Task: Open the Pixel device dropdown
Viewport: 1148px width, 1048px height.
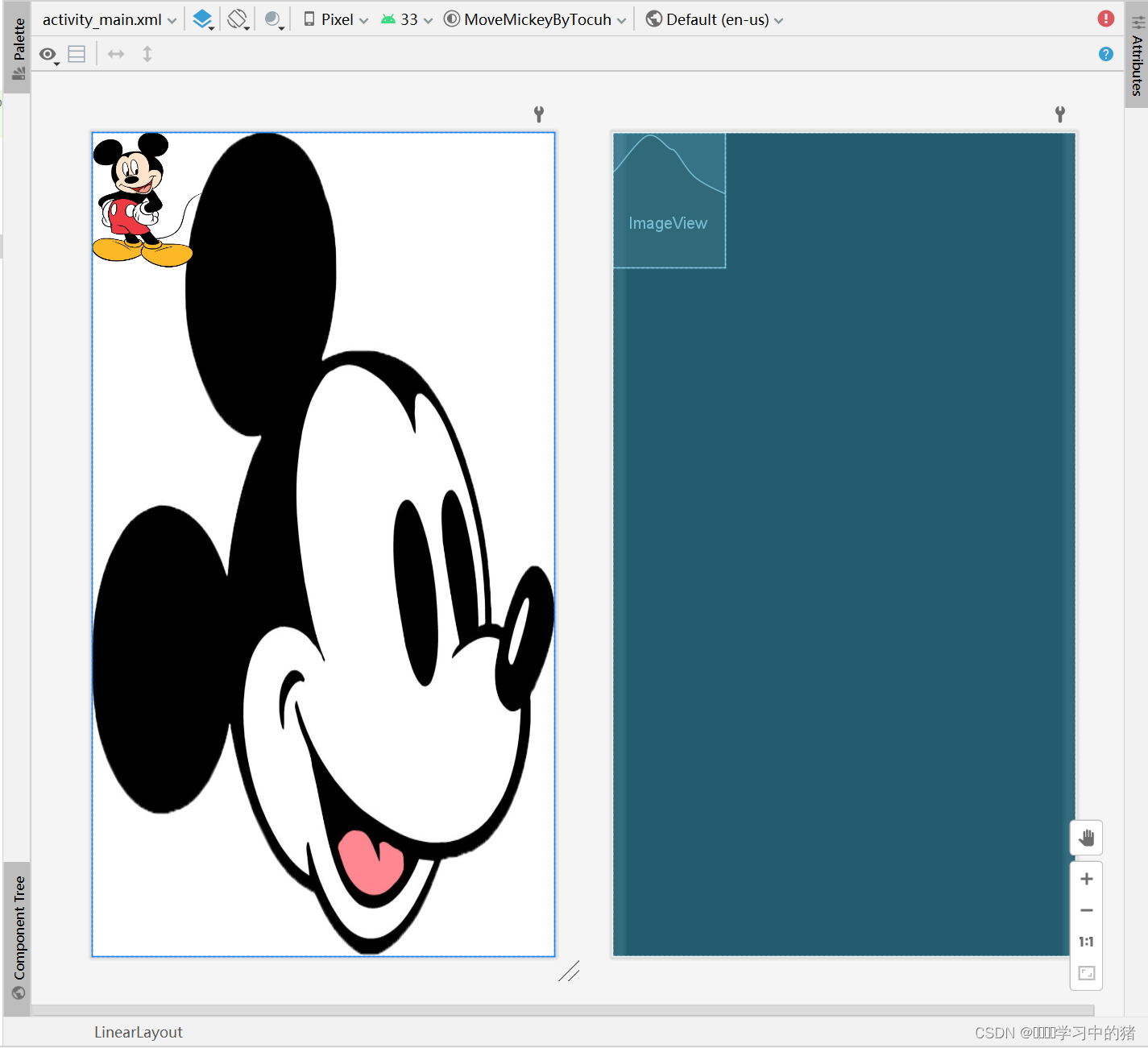Action: click(336, 19)
